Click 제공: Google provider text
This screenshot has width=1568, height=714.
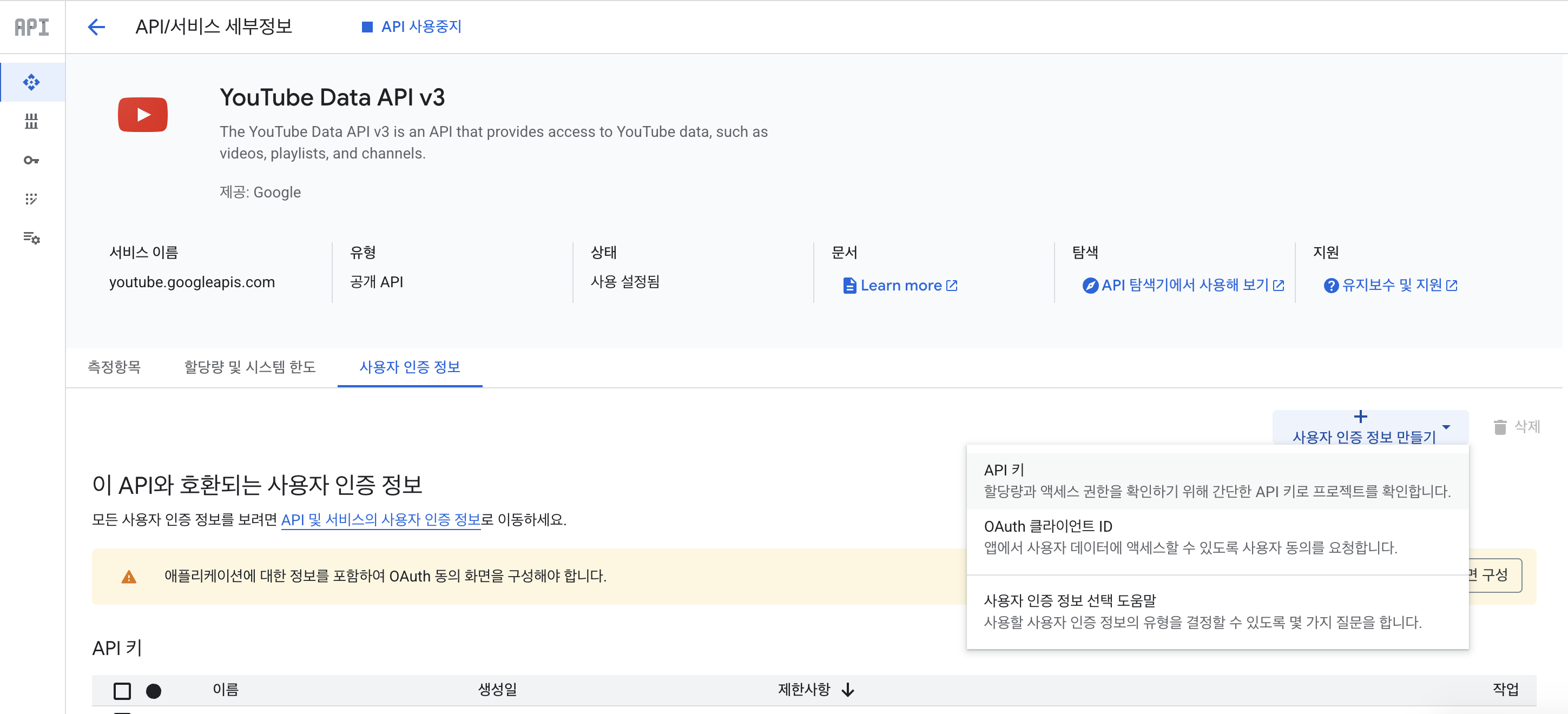point(261,193)
